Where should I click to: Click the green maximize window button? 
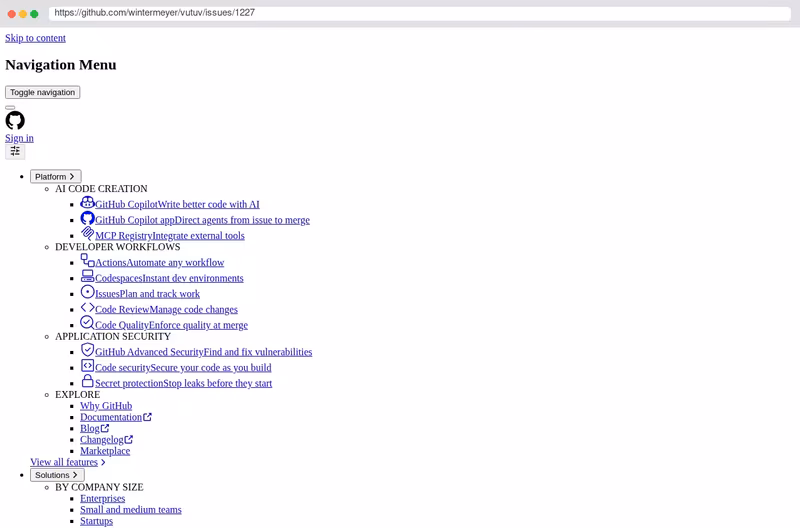click(34, 14)
